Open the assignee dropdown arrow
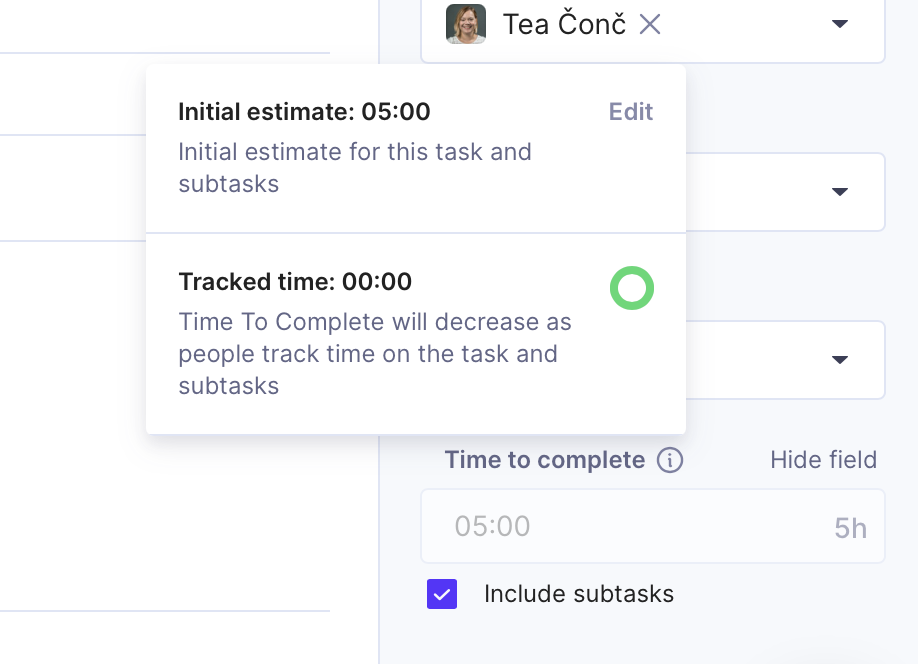The height and width of the screenshot is (664, 918). tap(840, 24)
